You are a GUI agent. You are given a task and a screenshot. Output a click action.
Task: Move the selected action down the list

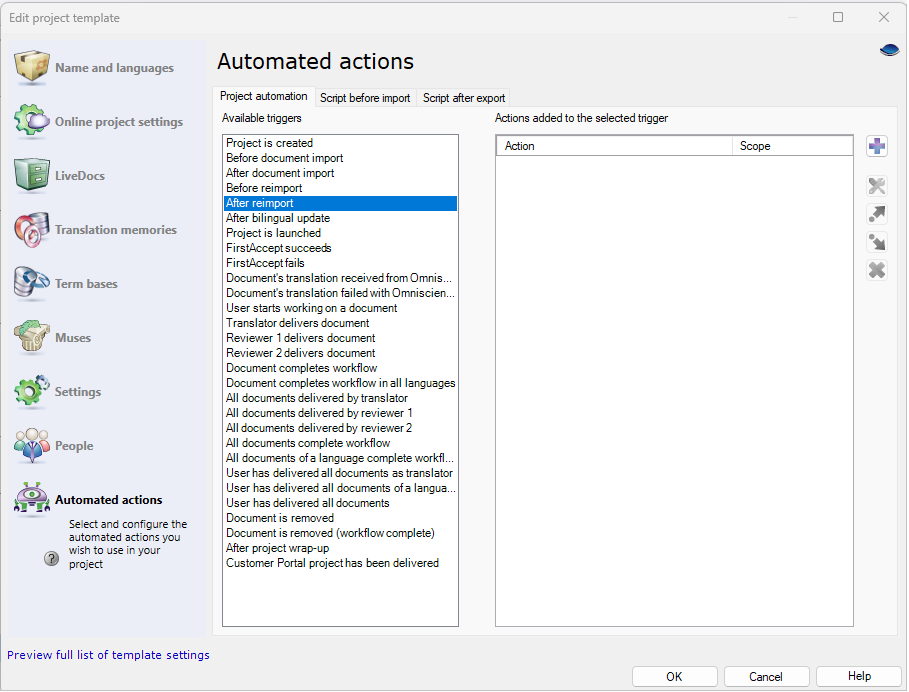tap(877, 241)
